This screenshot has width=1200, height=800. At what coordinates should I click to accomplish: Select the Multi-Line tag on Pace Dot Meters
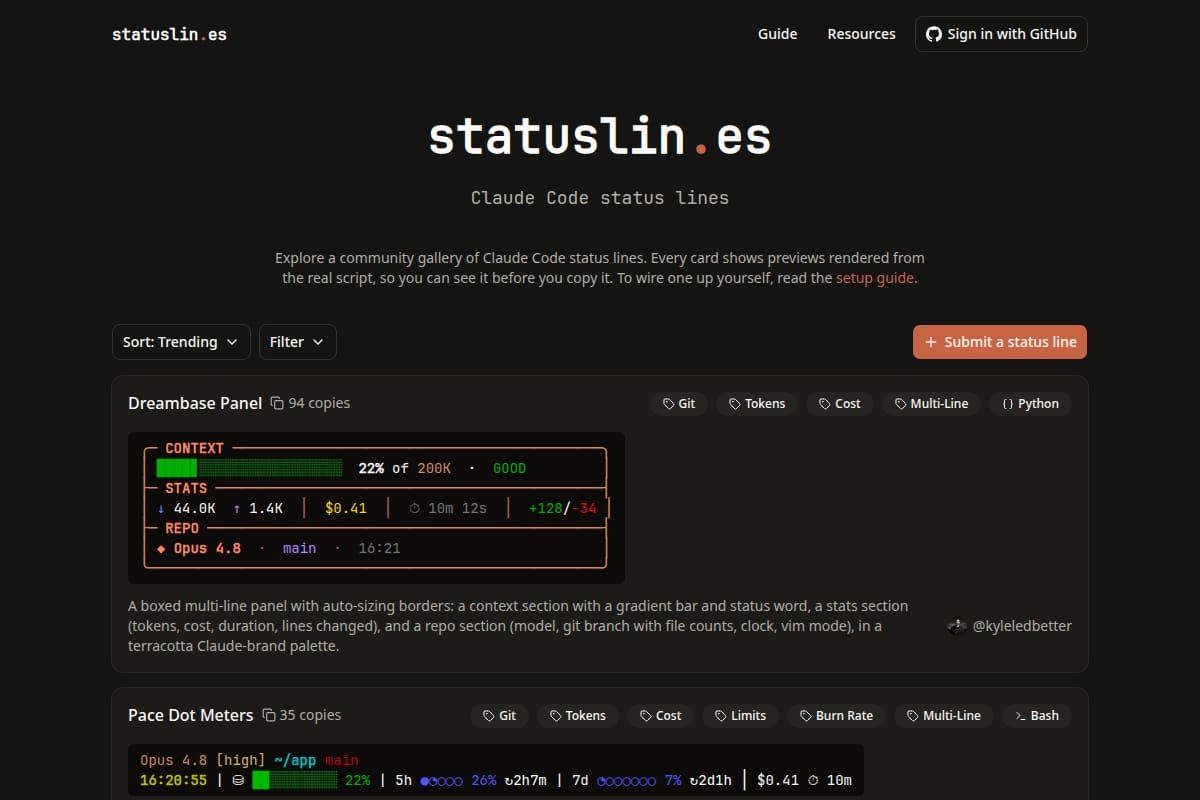[x=944, y=716]
